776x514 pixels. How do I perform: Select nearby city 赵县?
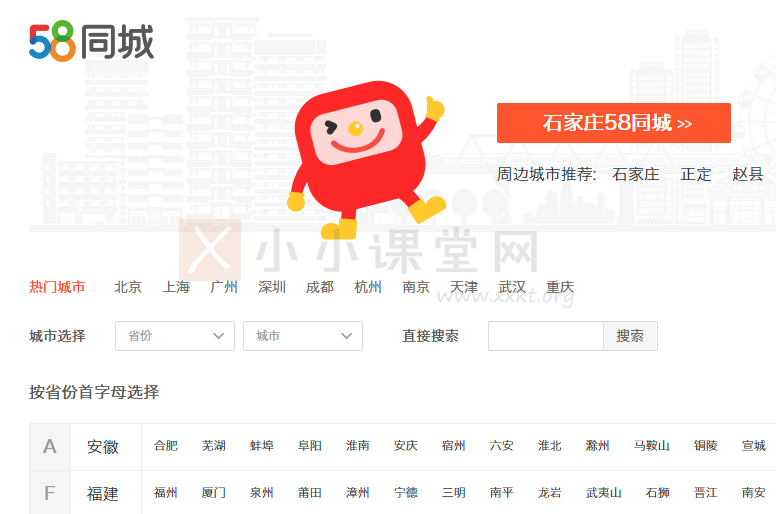(x=747, y=174)
